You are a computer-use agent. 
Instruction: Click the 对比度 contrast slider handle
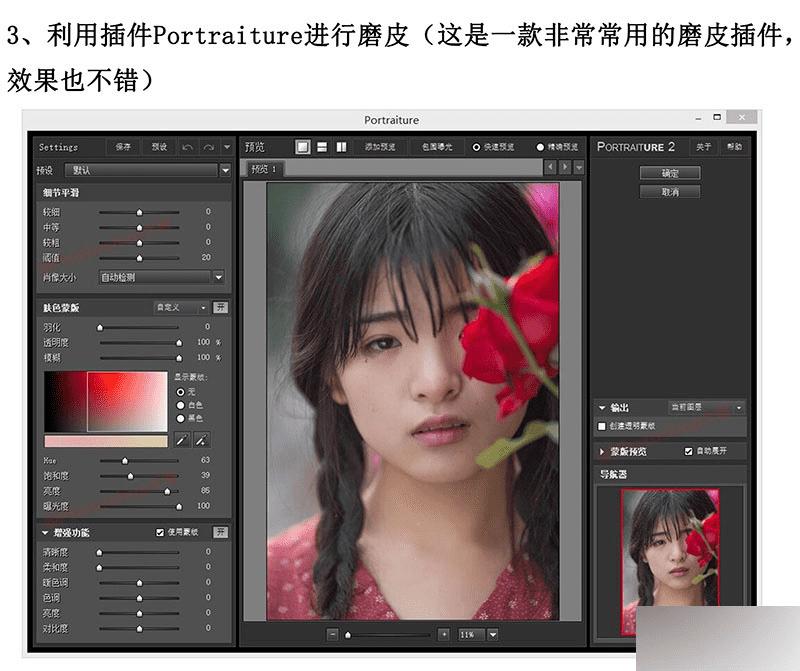[139, 629]
